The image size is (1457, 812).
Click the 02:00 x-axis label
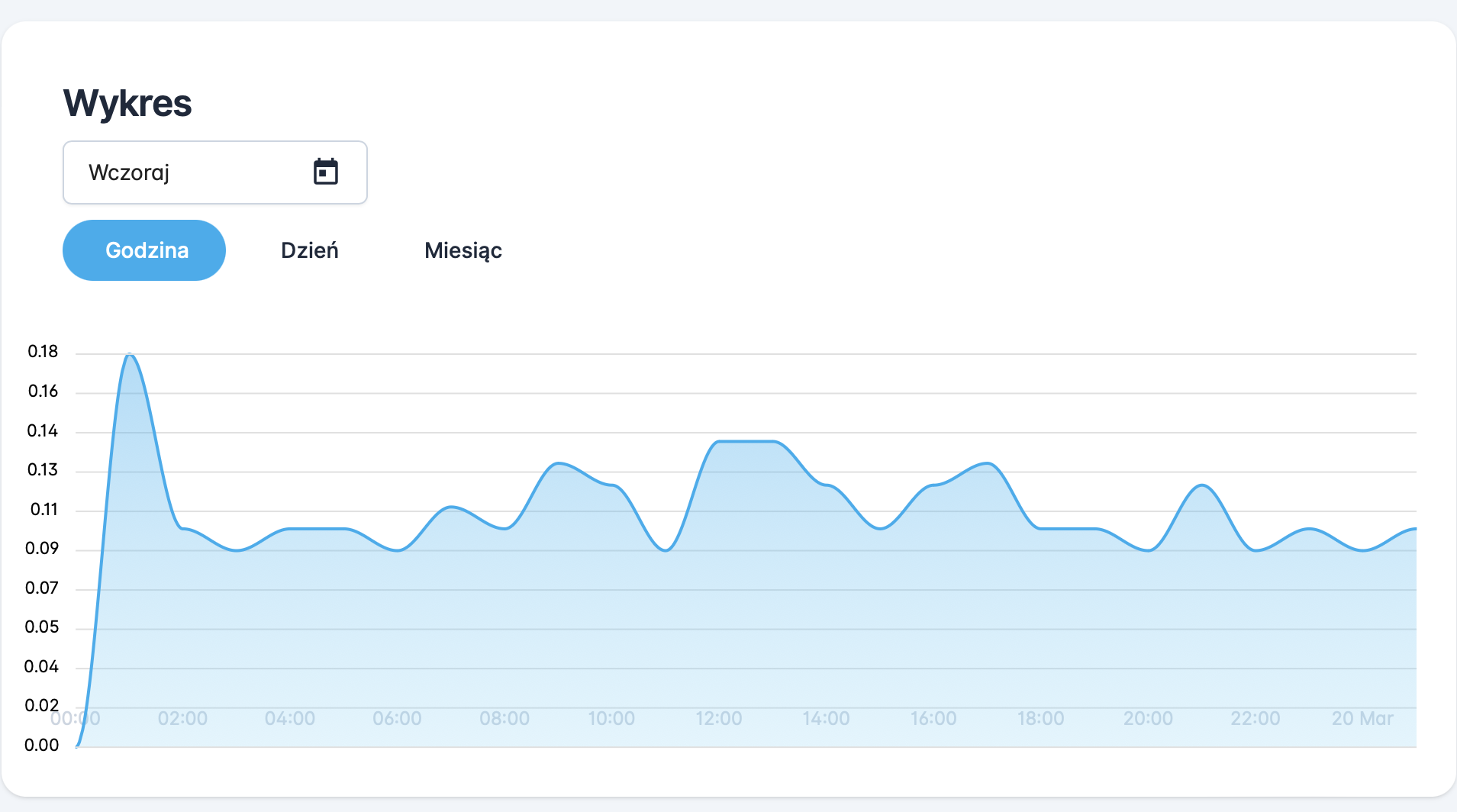(182, 718)
